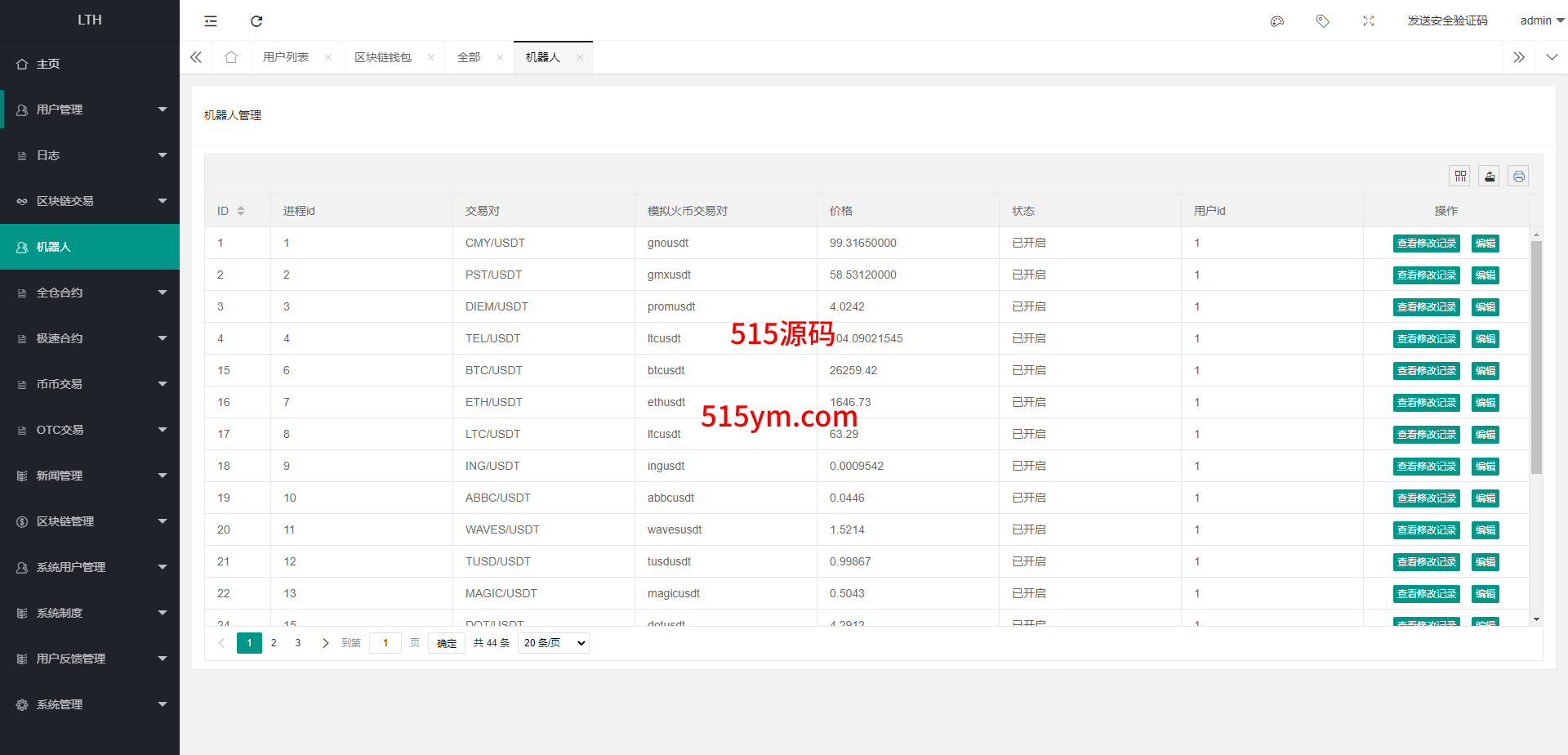Switch to the 用户列表 tab
Screen dimensions: 1568x755
pos(286,57)
